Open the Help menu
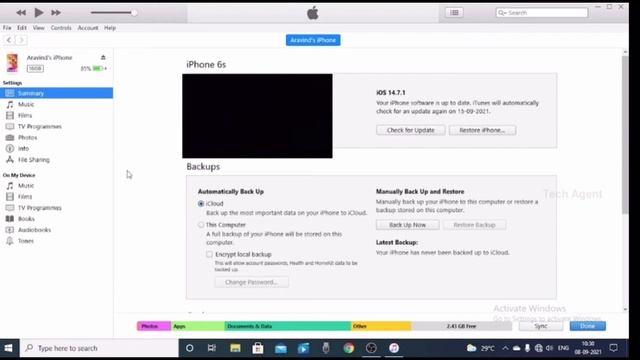The width and height of the screenshot is (640, 360). point(110,28)
